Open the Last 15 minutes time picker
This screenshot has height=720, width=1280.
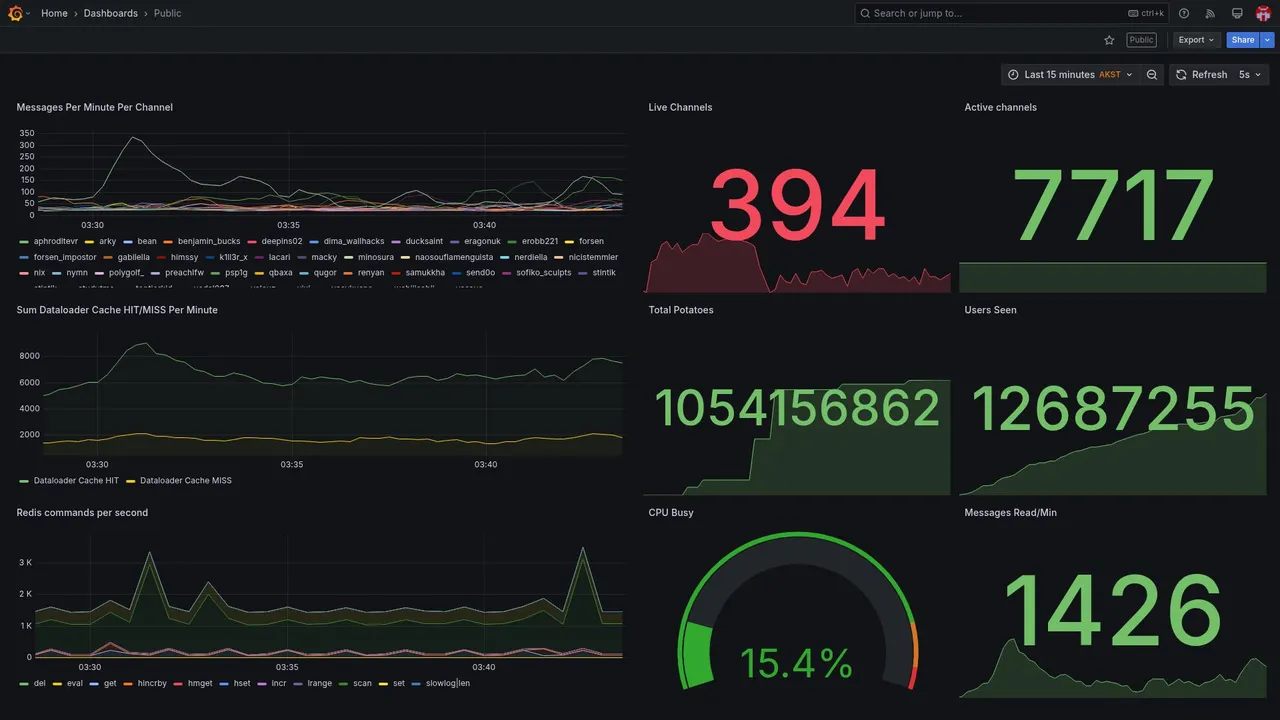click(1070, 75)
